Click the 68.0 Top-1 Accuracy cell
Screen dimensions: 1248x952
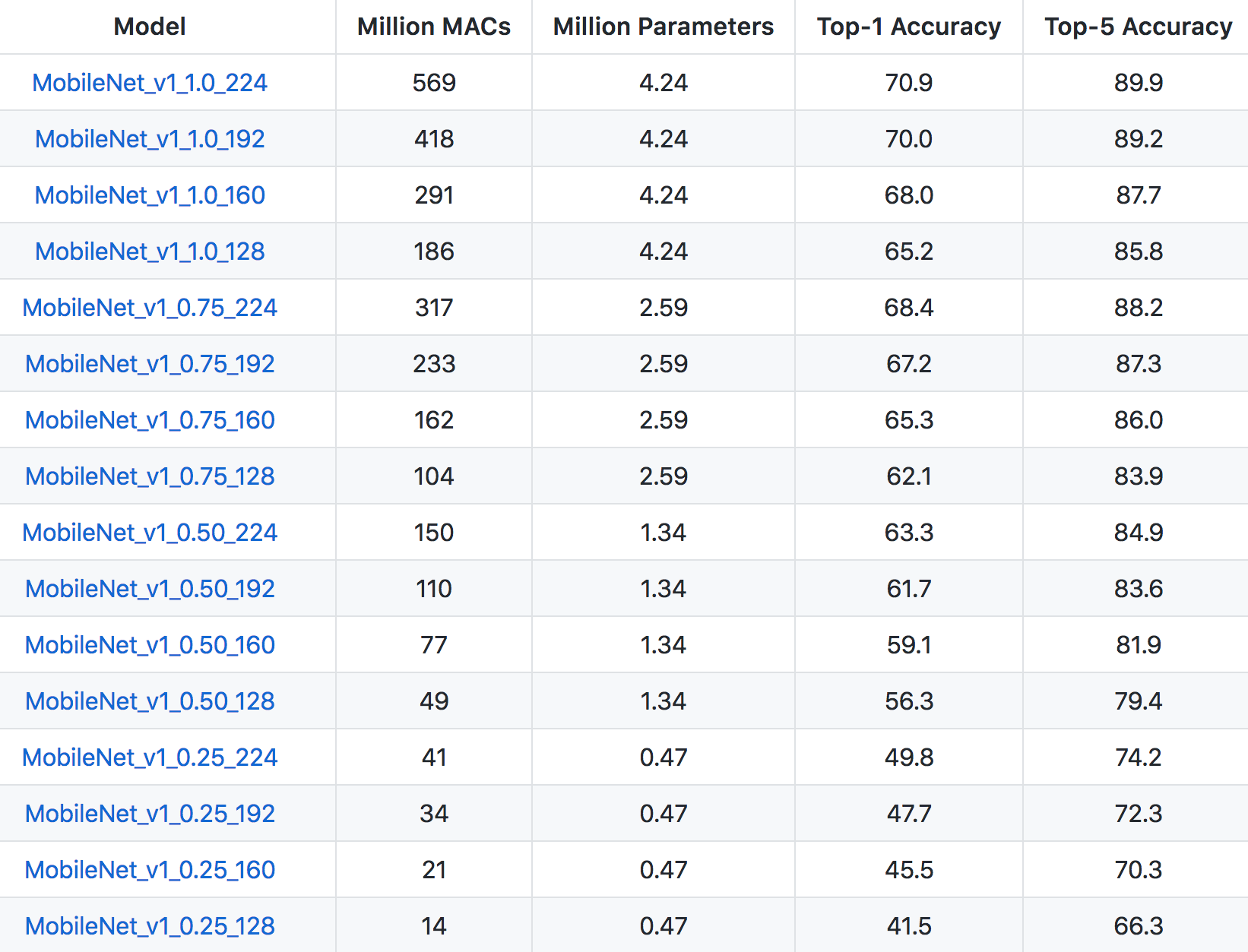click(909, 195)
